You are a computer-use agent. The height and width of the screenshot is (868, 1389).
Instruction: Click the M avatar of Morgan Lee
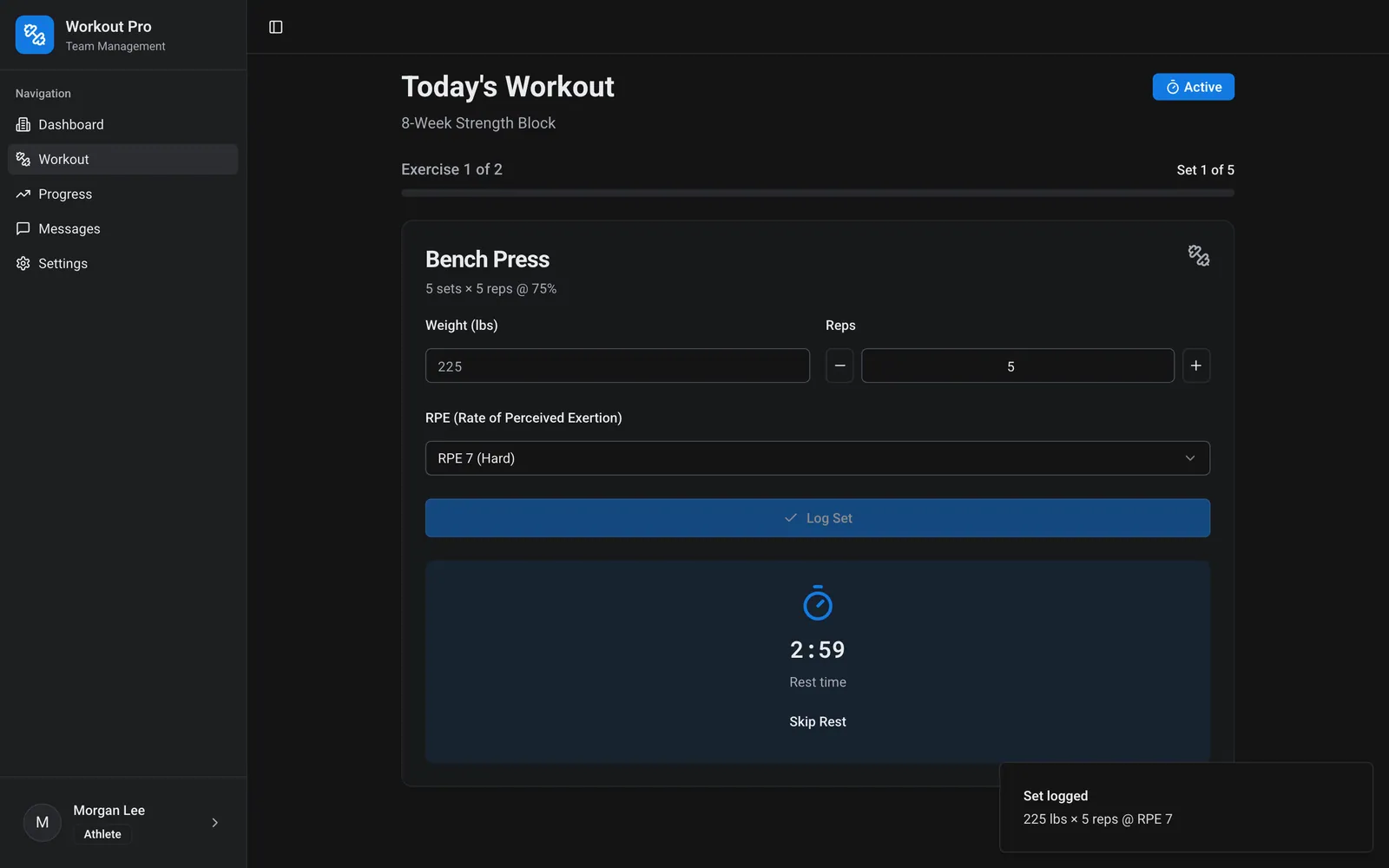[43, 822]
